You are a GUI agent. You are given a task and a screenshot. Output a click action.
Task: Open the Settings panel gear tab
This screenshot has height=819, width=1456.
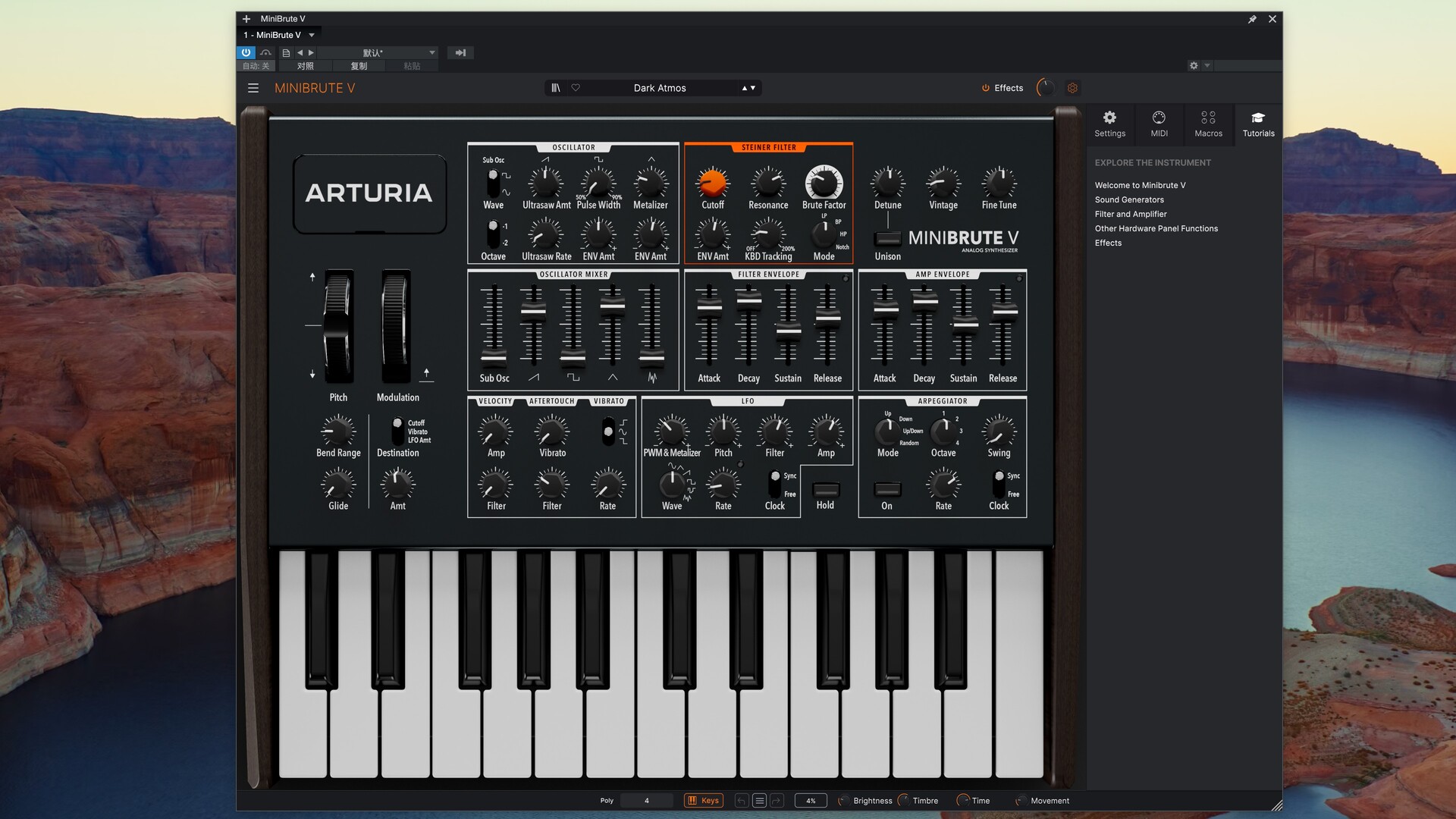tap(1109, 124)
